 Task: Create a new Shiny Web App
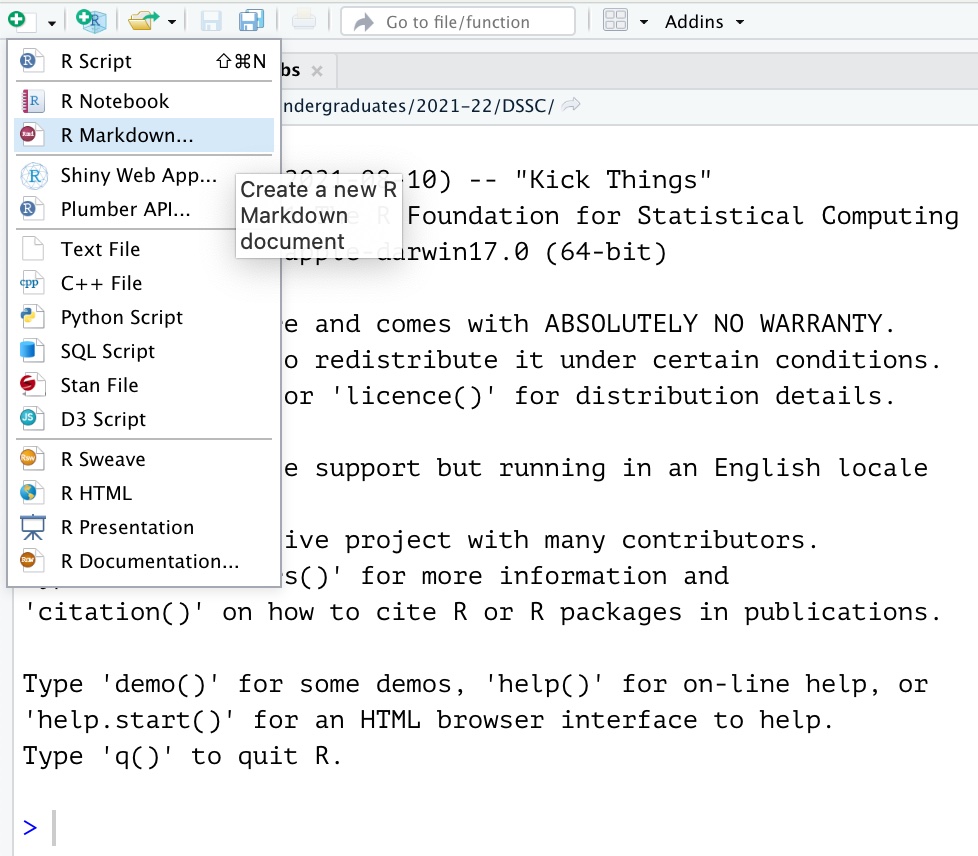(x=138, y=175)
